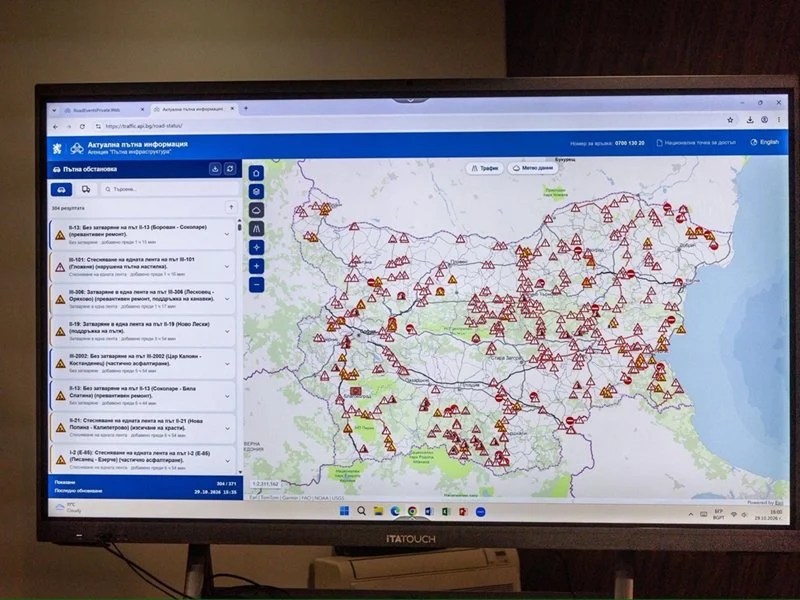Image resolution: width=800 pixels, height=600 pixels.
Task: Toggle the Метео данни map chip
Action: pyautogui.click(x=533, y=168)
